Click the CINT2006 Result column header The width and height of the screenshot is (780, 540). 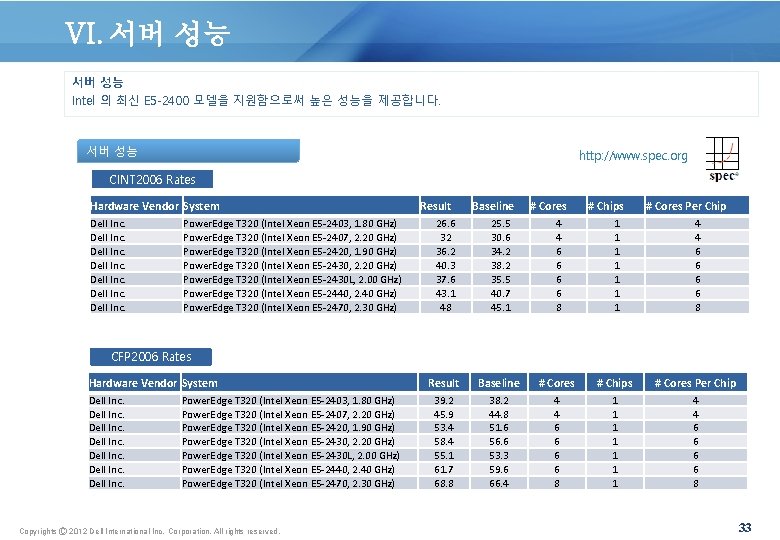[x=445, y=206]
